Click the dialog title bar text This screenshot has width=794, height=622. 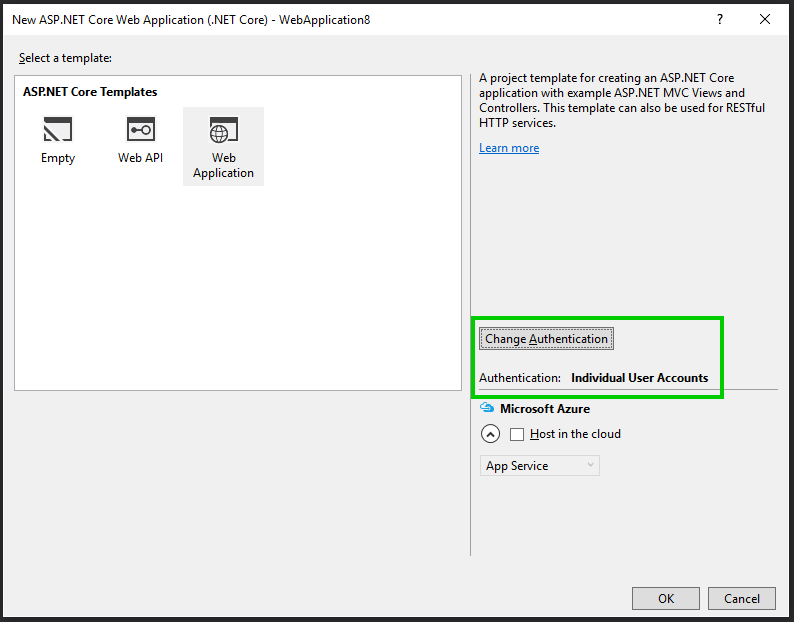(191, 19)
